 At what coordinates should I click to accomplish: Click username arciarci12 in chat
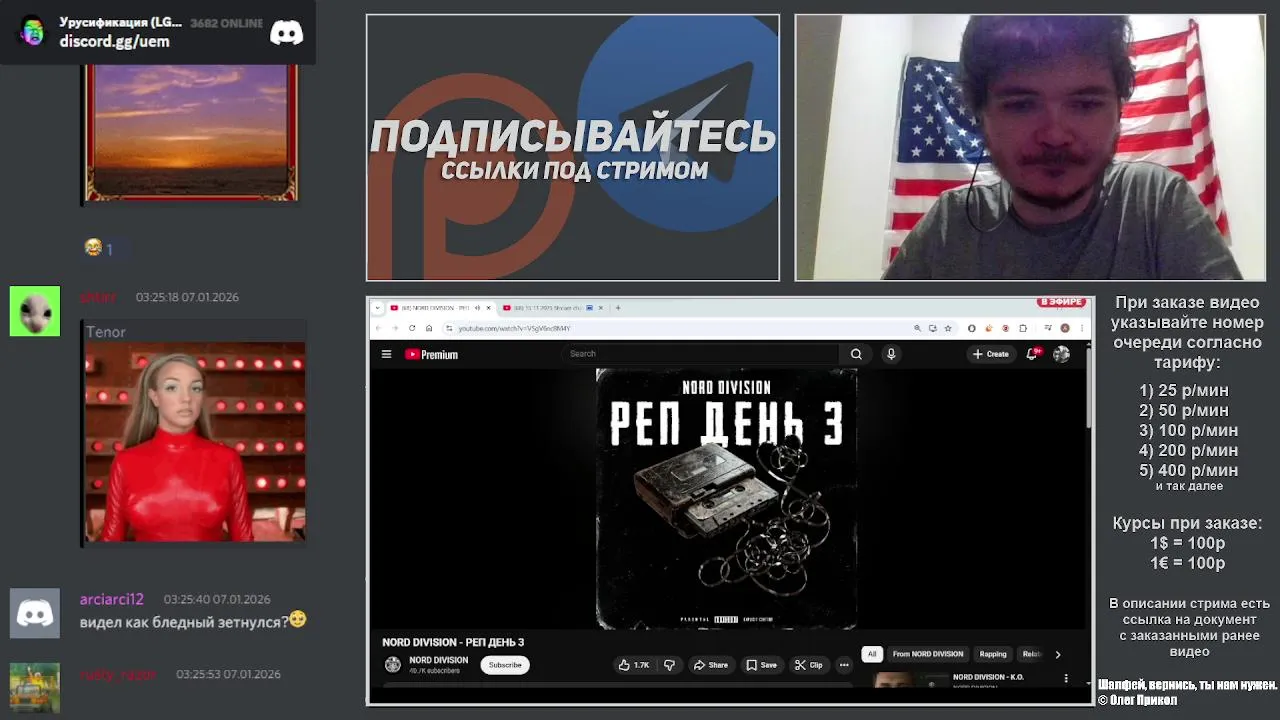click(x=112, y=599)
